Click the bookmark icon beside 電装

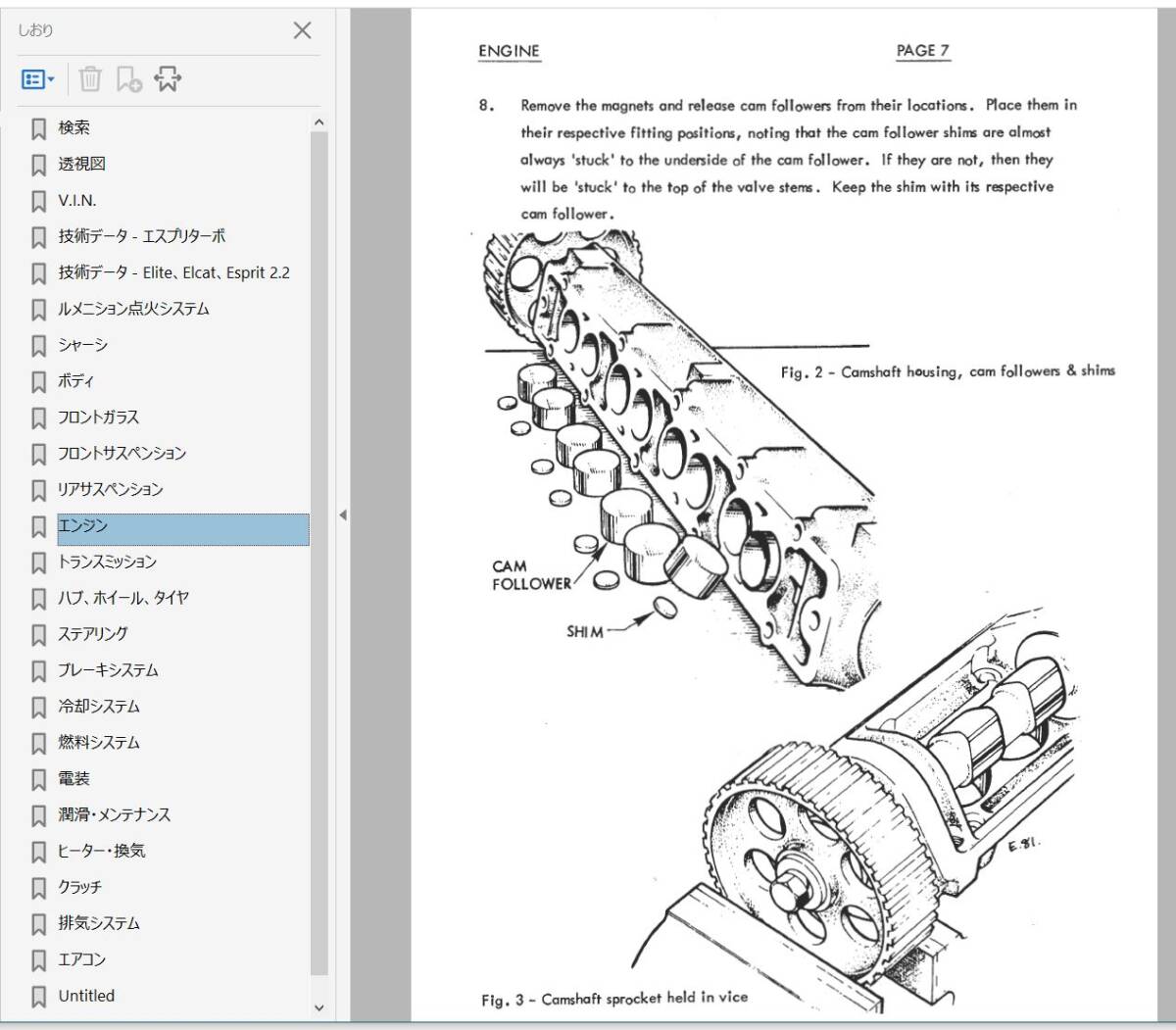click(38, 780)
